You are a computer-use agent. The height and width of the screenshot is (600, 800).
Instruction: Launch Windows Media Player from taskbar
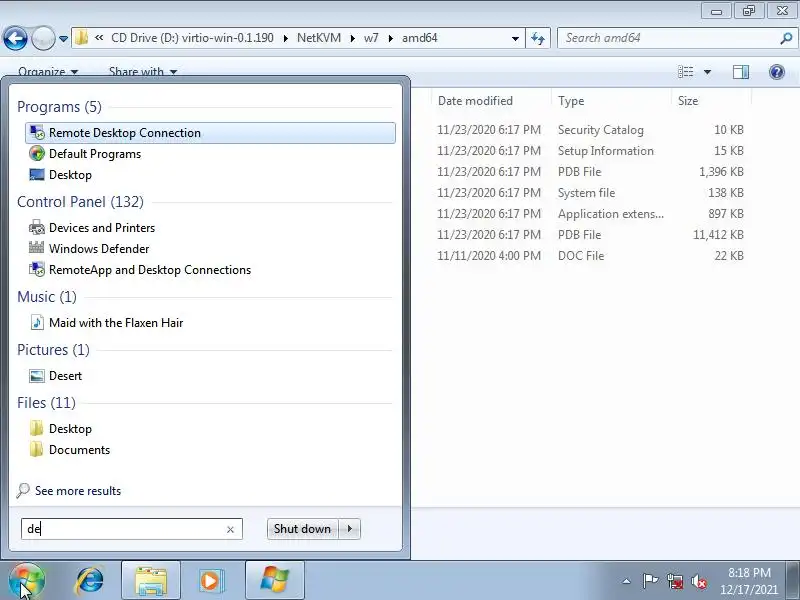[210, 581]
